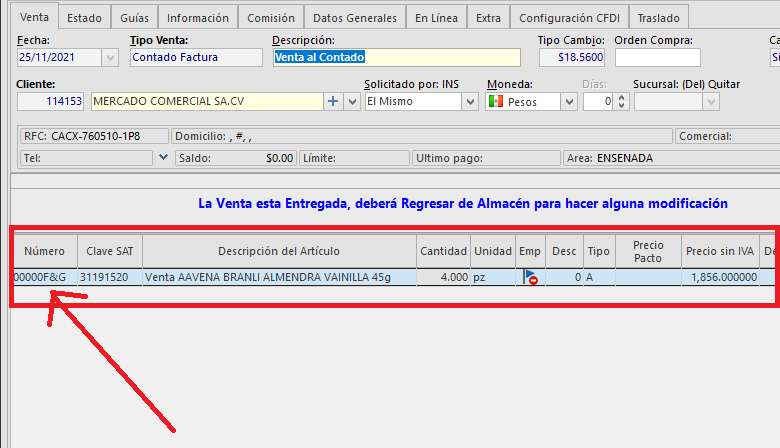780x448 pixels.
Task: Click the flag icon in Emp column
Action: tap(530, 277)
